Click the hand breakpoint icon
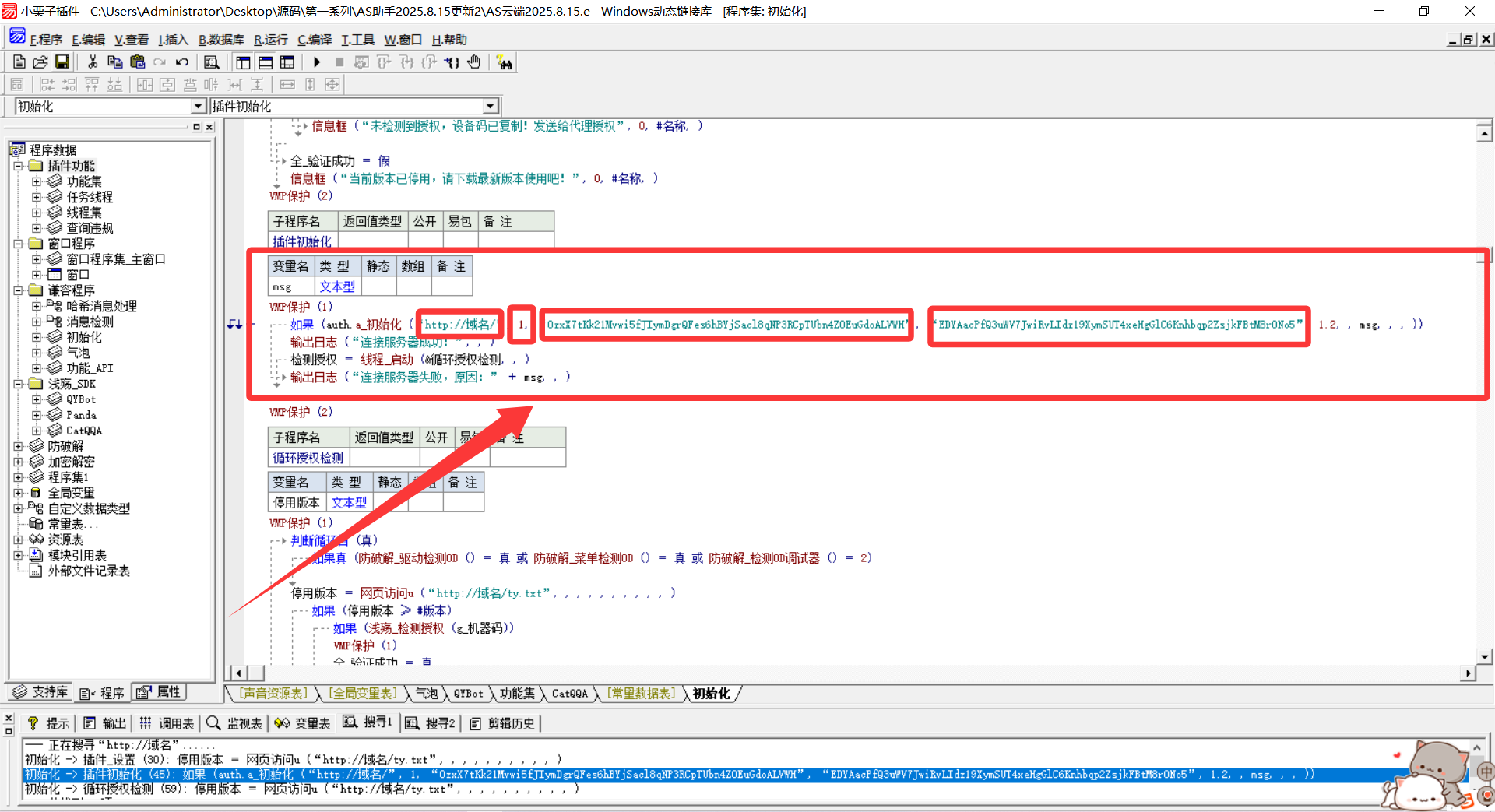The image size is (1495, 812). [474, 62]
